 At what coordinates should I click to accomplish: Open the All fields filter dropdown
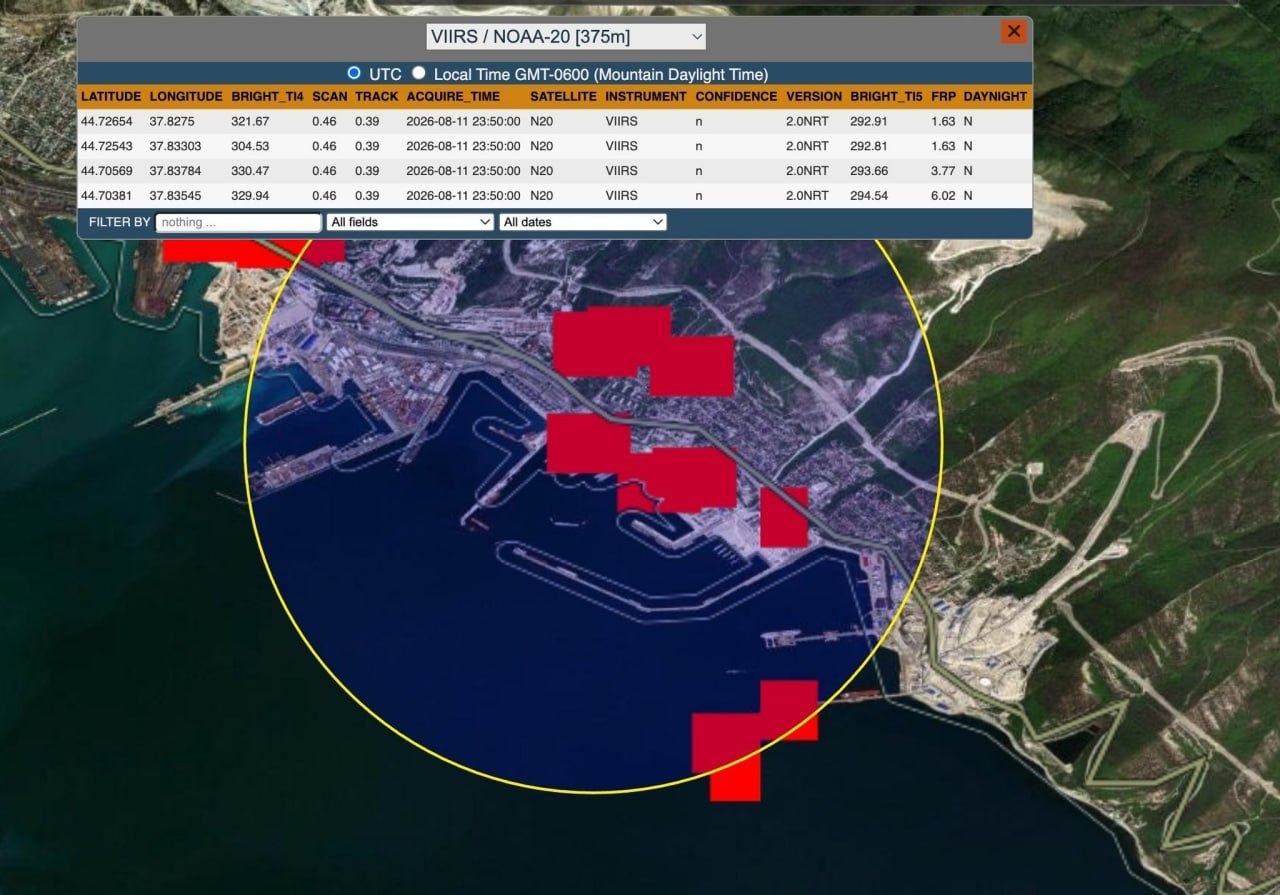[410, 222]
